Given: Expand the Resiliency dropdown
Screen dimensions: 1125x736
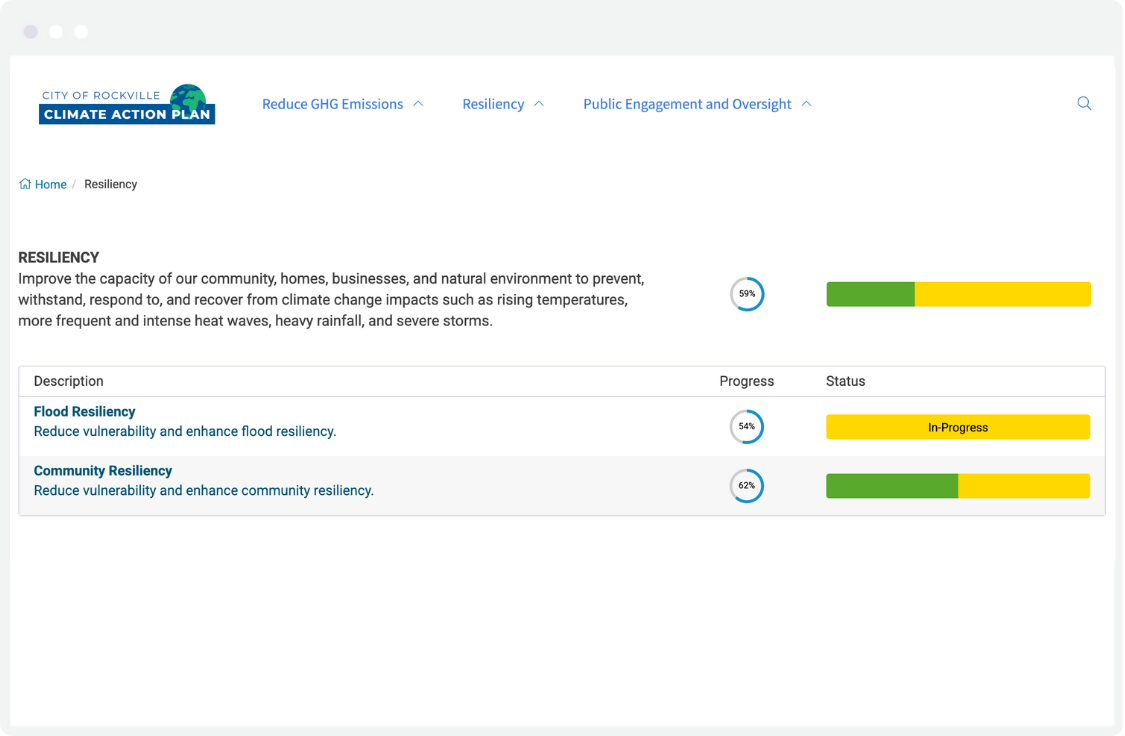Looking at the screenshot, I should tap(539, 103).
